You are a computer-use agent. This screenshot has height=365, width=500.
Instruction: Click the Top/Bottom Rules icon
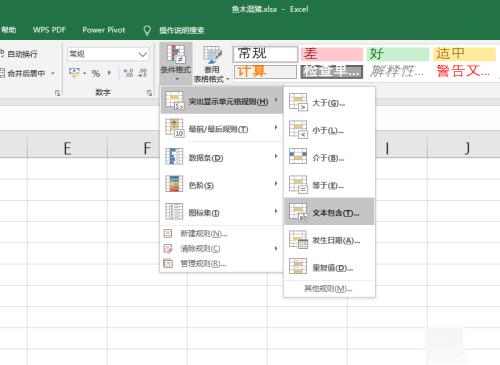[175, 128]
